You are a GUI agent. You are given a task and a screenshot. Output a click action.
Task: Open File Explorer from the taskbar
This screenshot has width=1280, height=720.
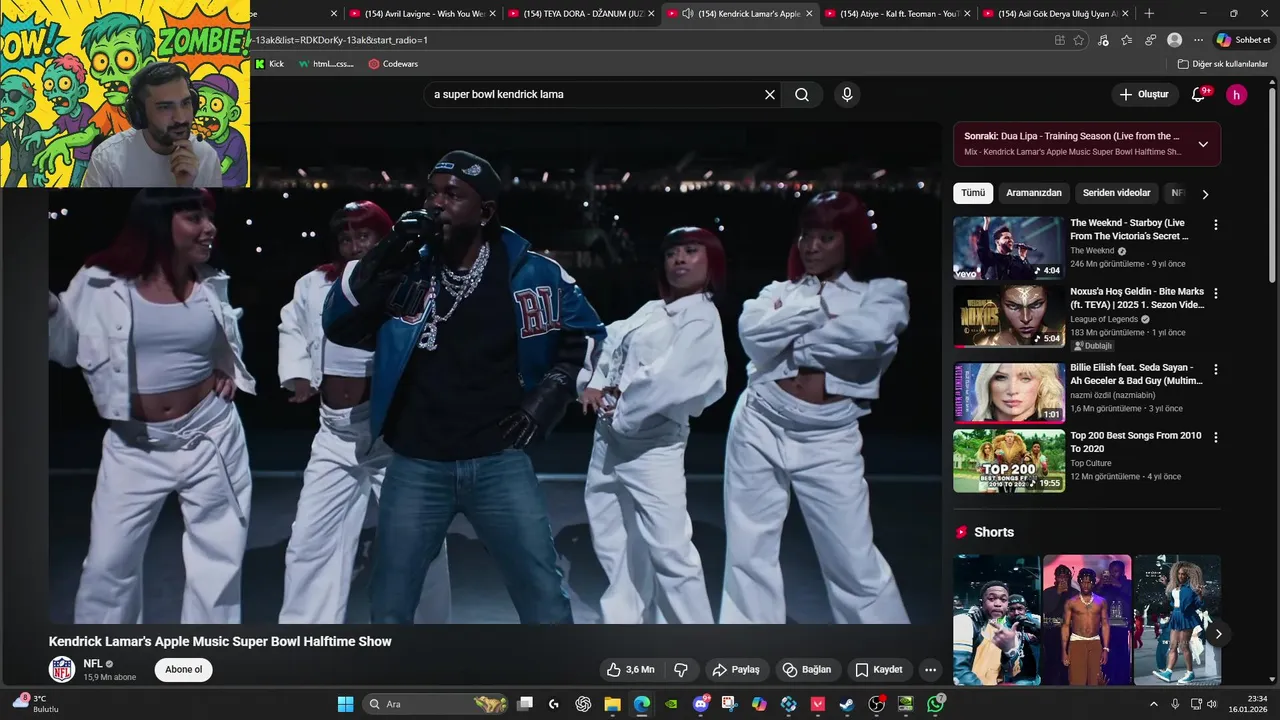(x=612, y=704)
